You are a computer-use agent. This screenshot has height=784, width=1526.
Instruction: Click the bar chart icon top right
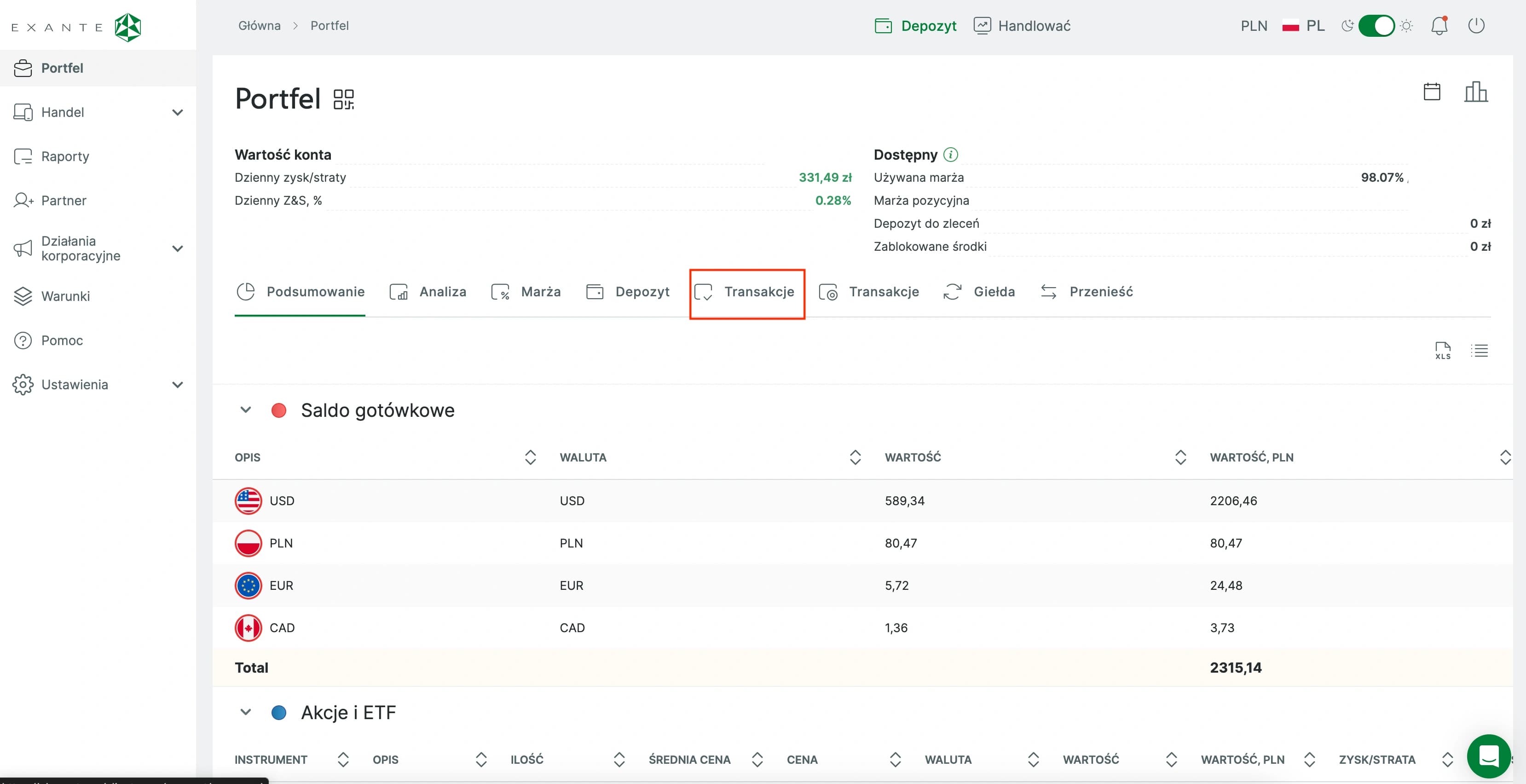pyautogui.click(x=1476, y=92)
